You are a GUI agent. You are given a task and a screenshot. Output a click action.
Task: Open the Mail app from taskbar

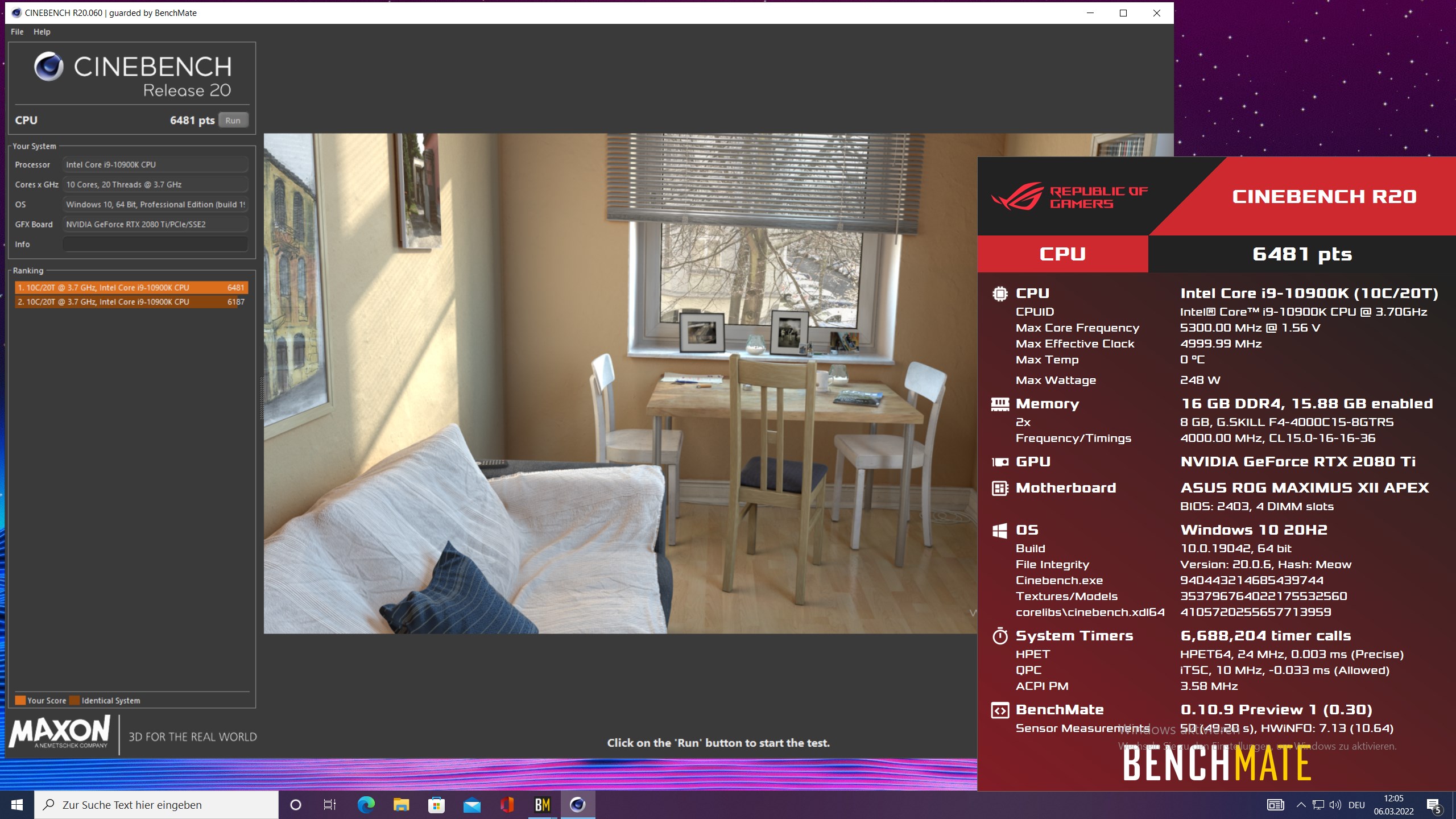click(x=471, y=805)
